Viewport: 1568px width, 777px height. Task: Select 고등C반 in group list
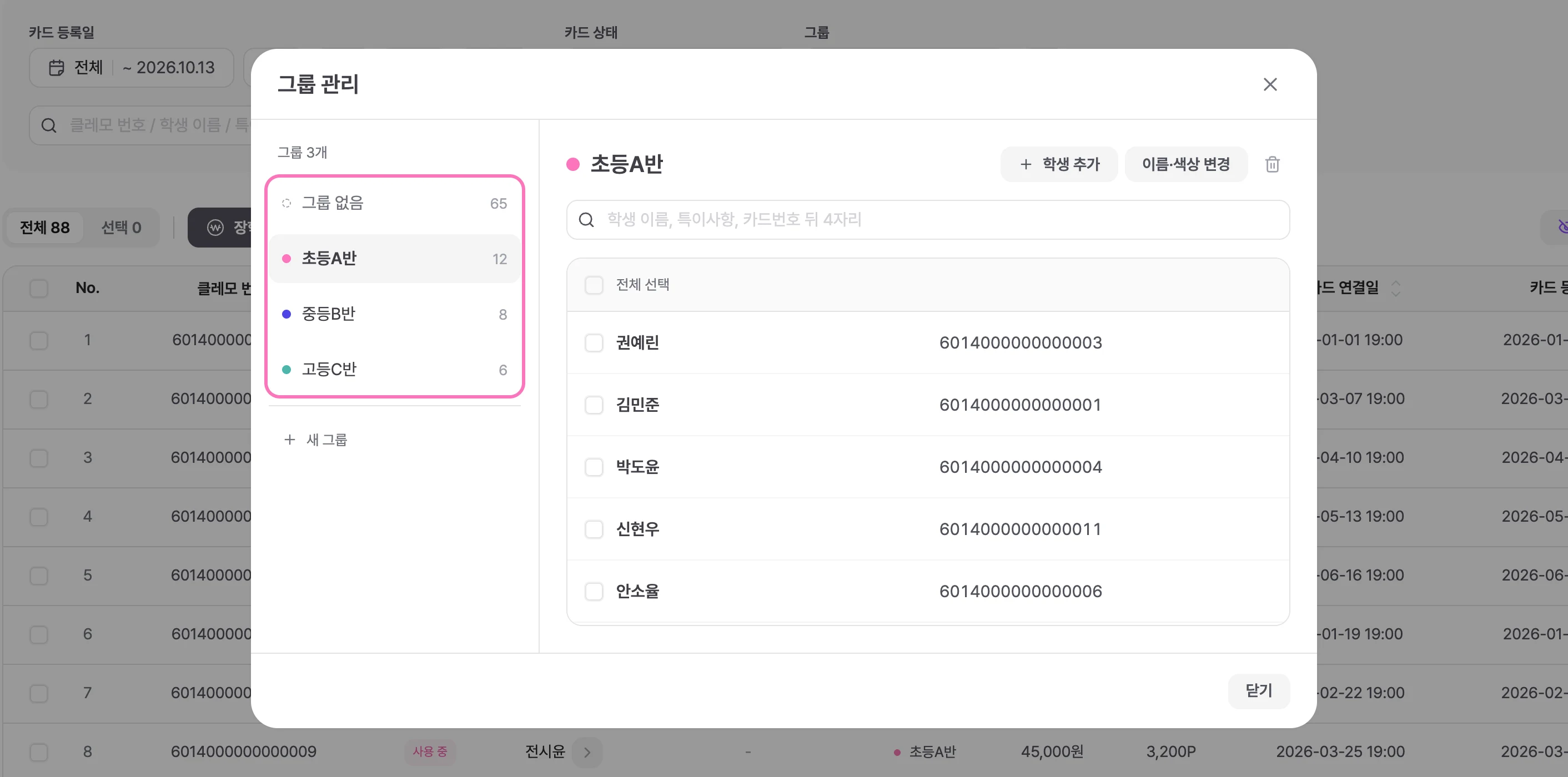tap(394, 369)
